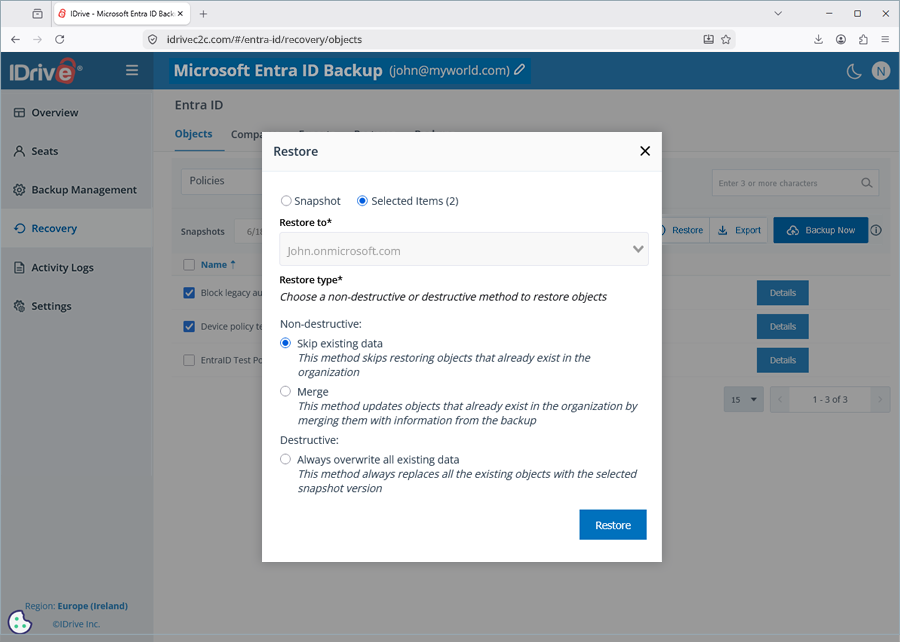Click the address bar URL
The width and height of the screenshot is (900, 642).
(264, 40)
